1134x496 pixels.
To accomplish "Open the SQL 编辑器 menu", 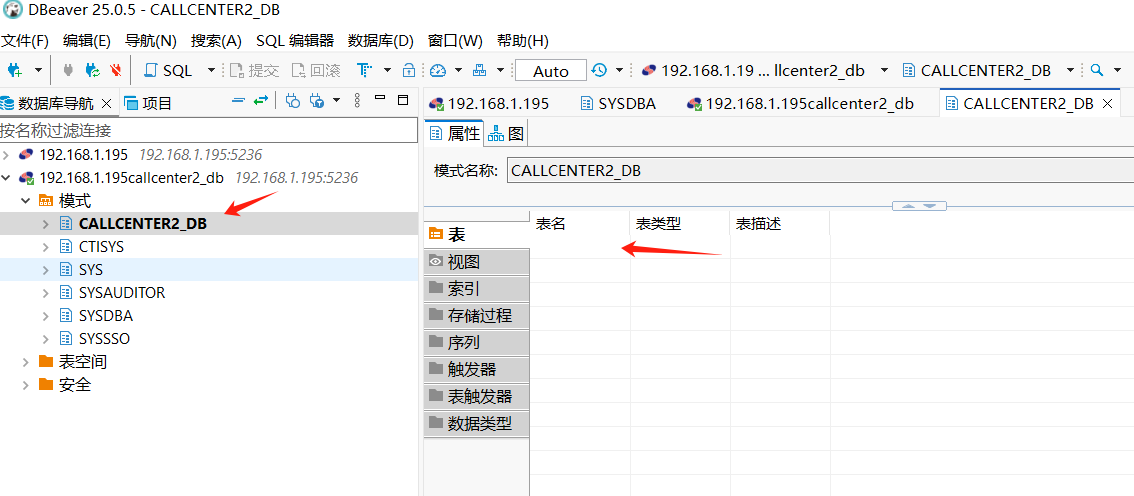I will pyautogui.click(x=295, y=40).
